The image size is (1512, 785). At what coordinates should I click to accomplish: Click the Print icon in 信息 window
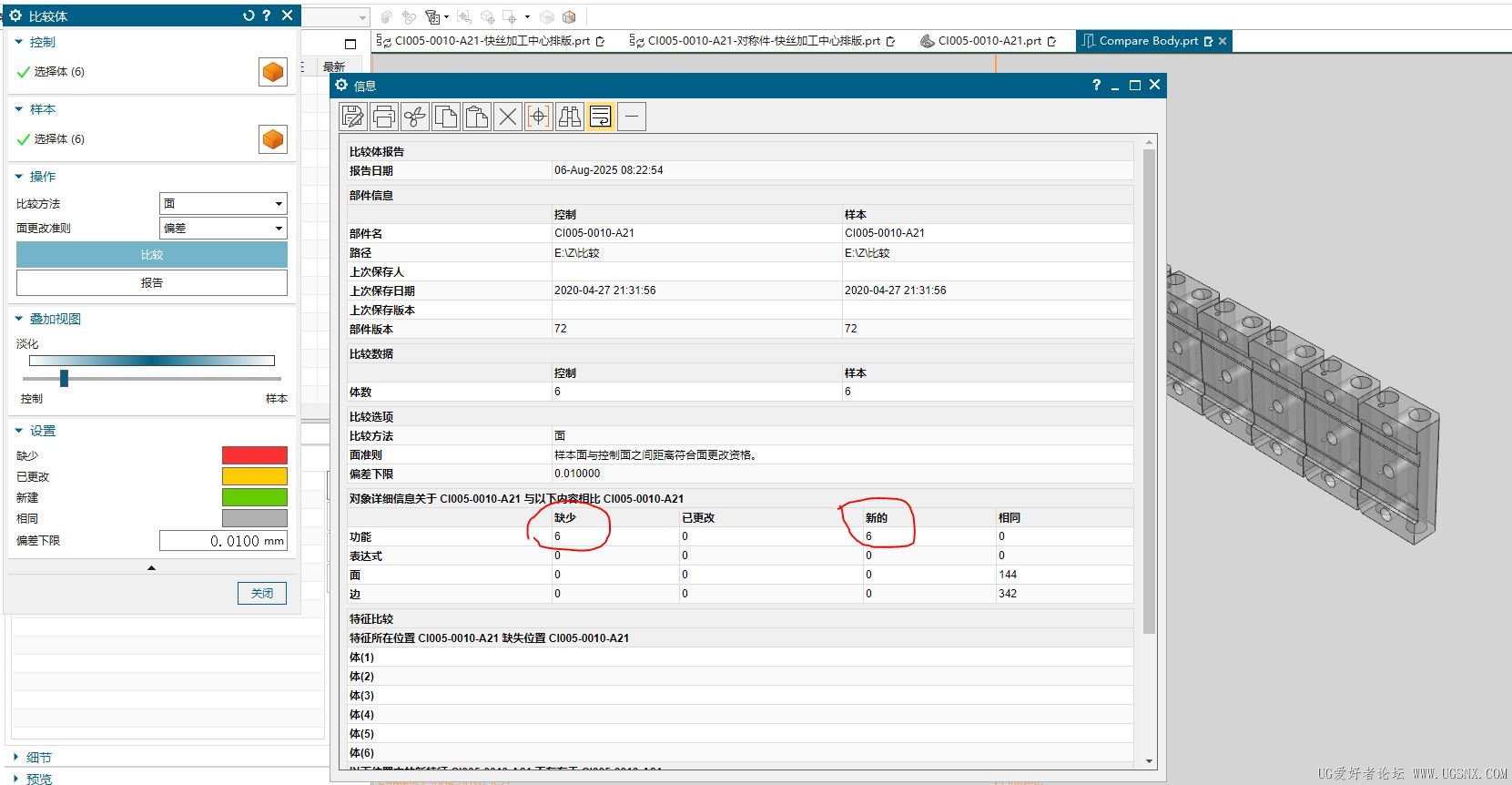[384, 117]
